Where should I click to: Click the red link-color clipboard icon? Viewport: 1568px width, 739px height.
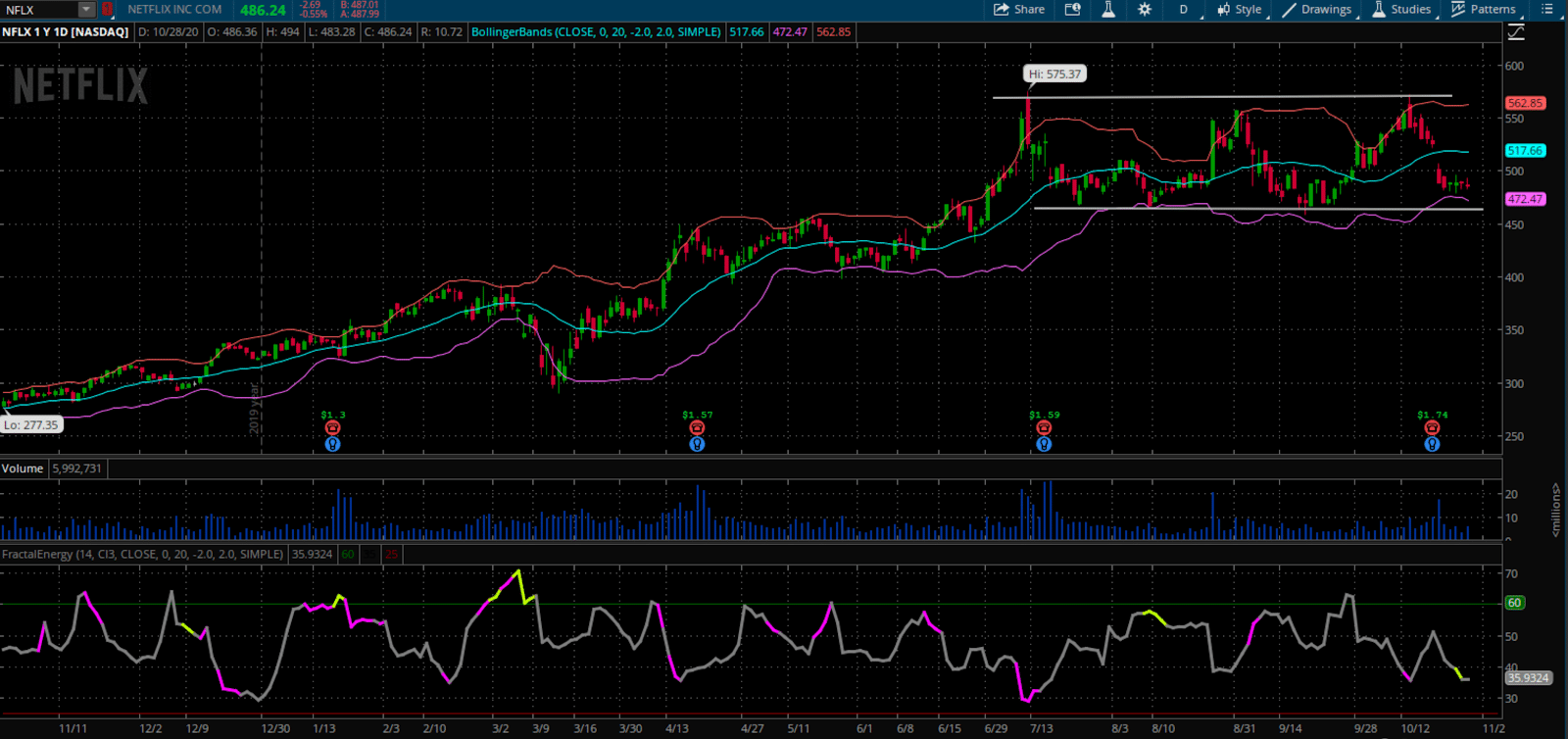(107, 10)
